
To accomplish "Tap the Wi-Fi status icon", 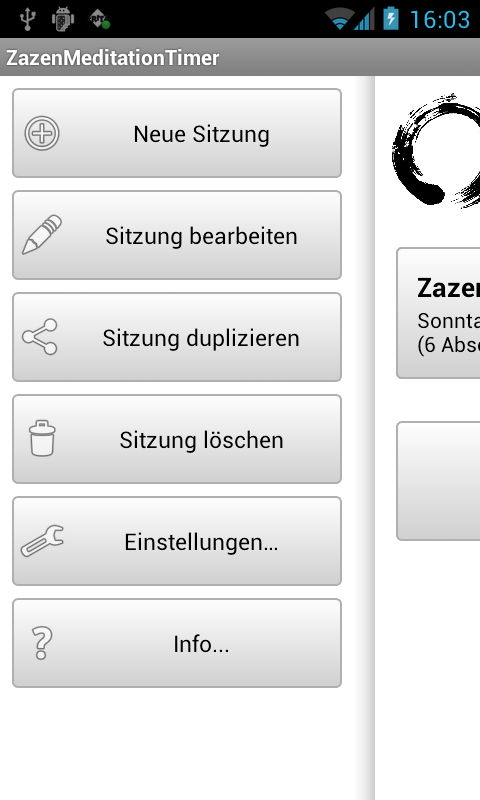I will [338, 19].
